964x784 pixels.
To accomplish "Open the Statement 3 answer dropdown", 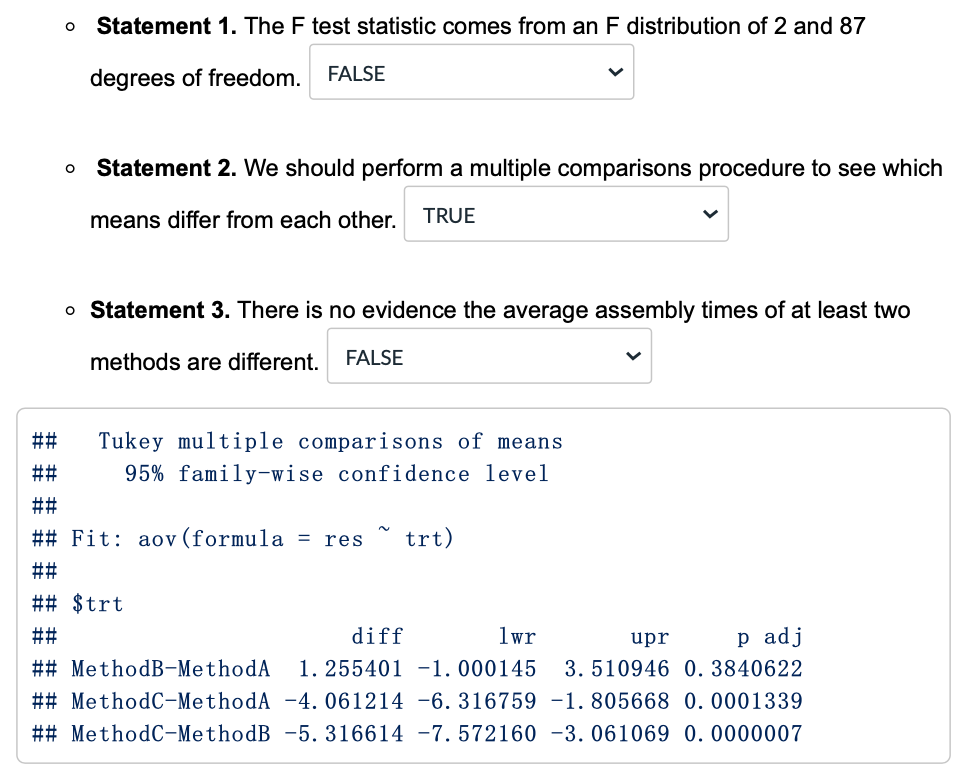I will coord(489,355).
